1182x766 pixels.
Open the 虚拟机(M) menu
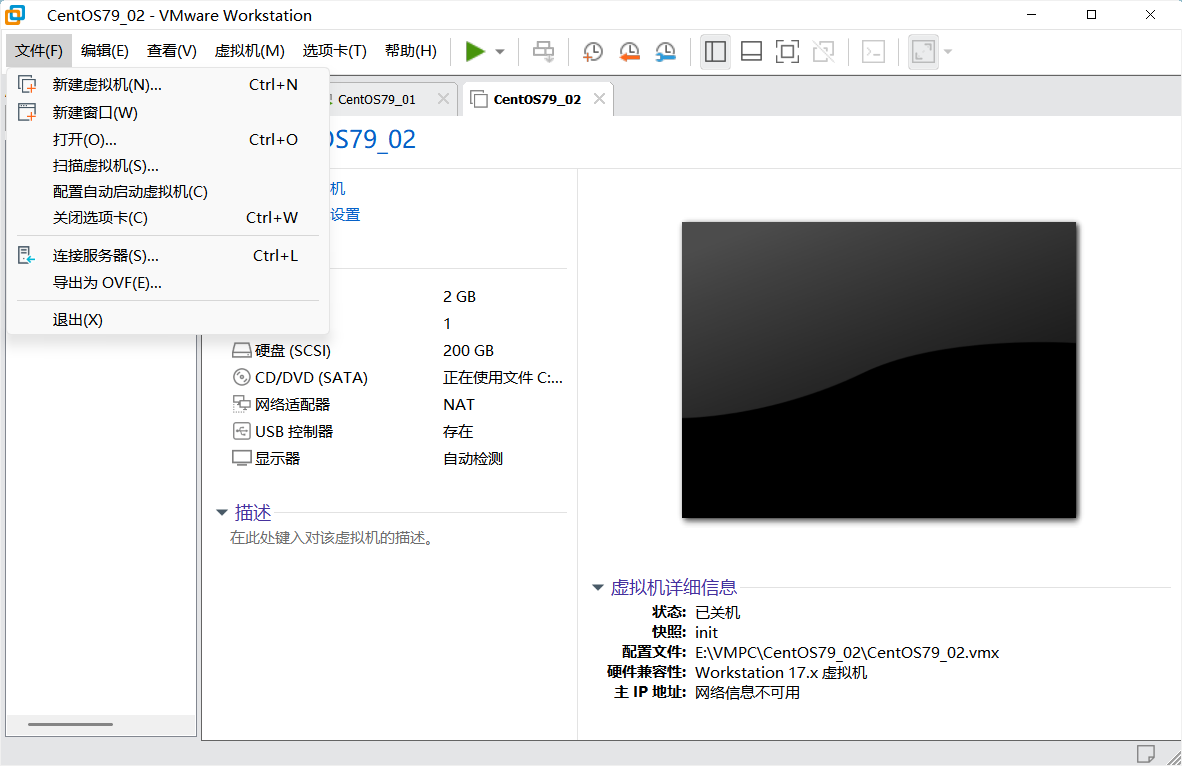coord(250,51)
